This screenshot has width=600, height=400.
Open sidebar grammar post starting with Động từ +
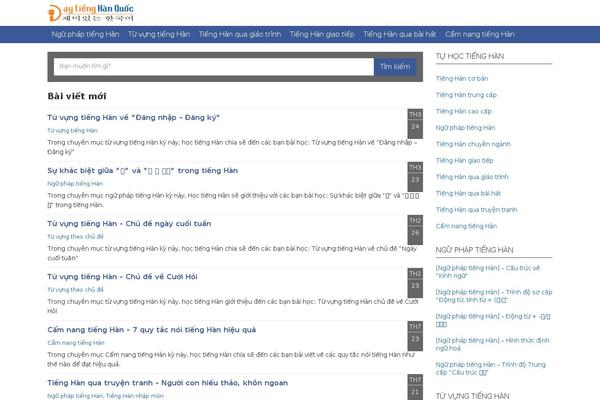coord(493,320)
